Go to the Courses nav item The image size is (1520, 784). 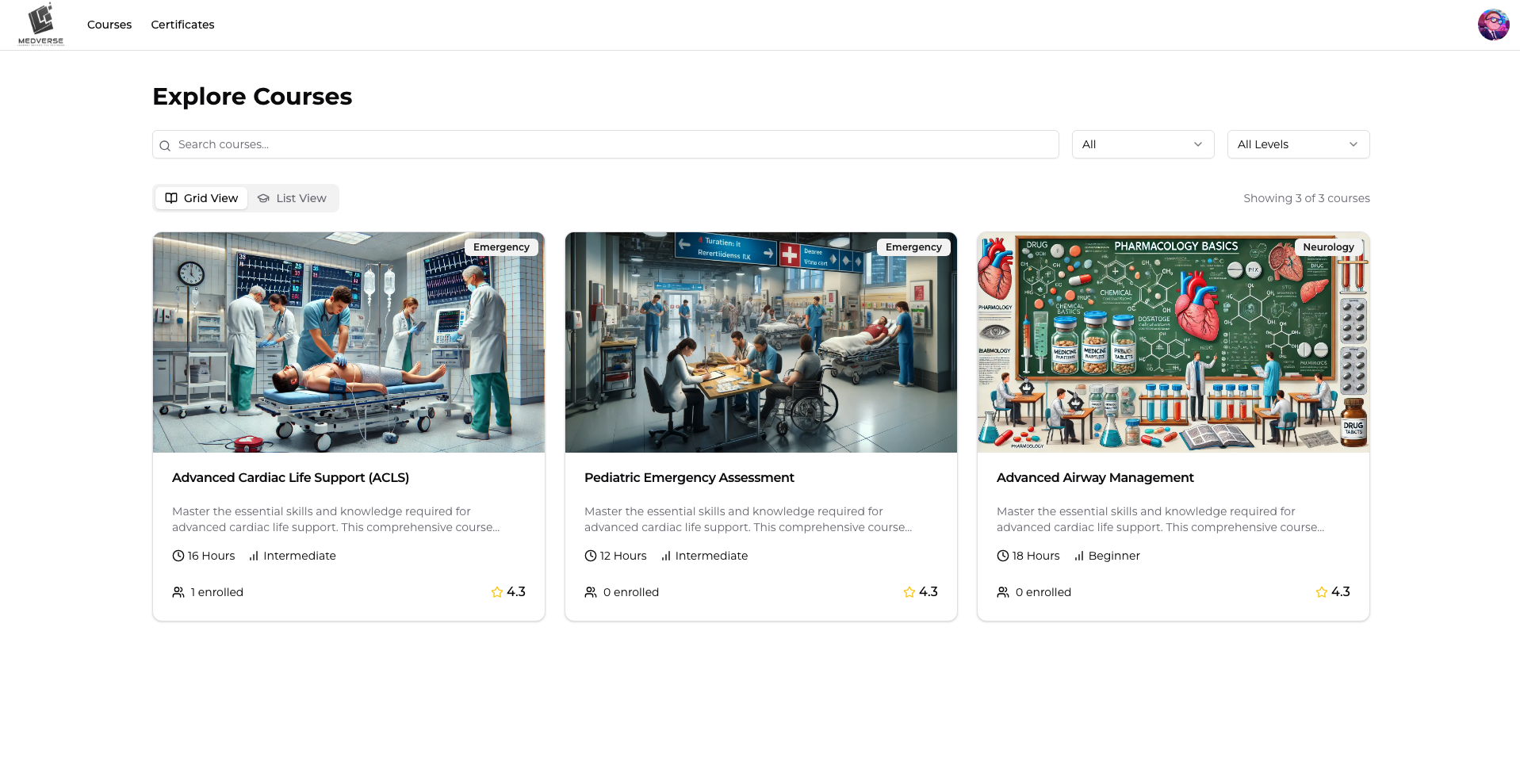109,25
